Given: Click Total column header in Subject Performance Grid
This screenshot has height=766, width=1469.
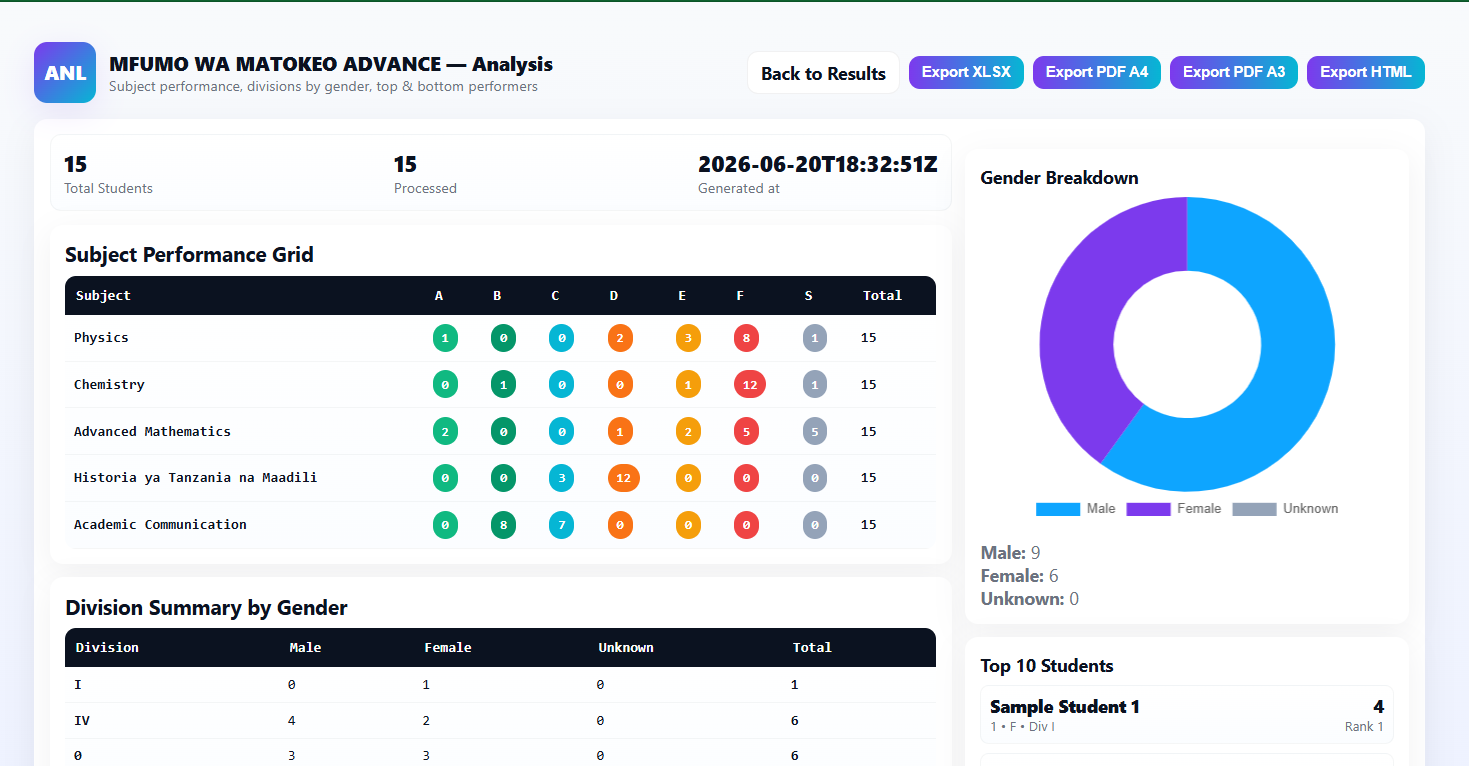Looking at the screenshot, I should [882, 295].
